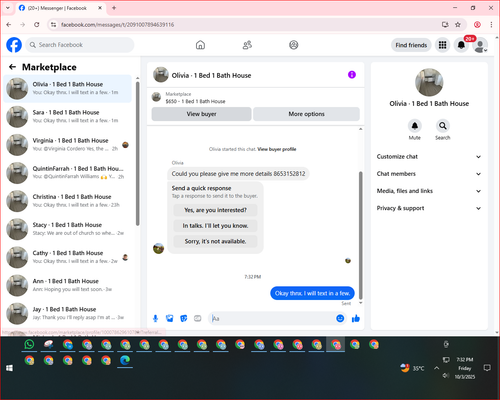Click the More options button
Viewport: 500px width, 400px height.
[306, 114]
